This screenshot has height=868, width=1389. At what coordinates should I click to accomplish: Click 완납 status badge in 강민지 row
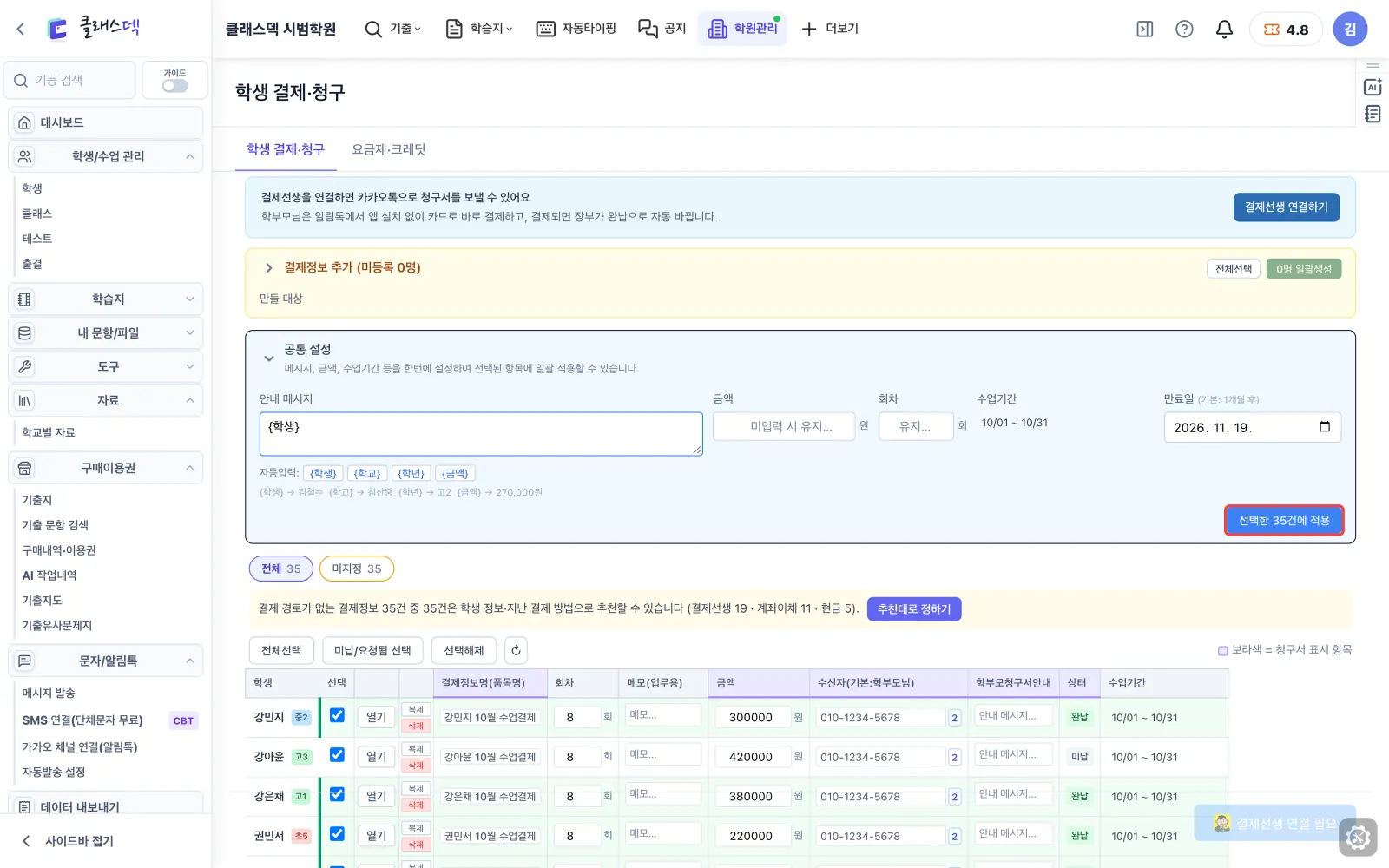coord(1079,717)
